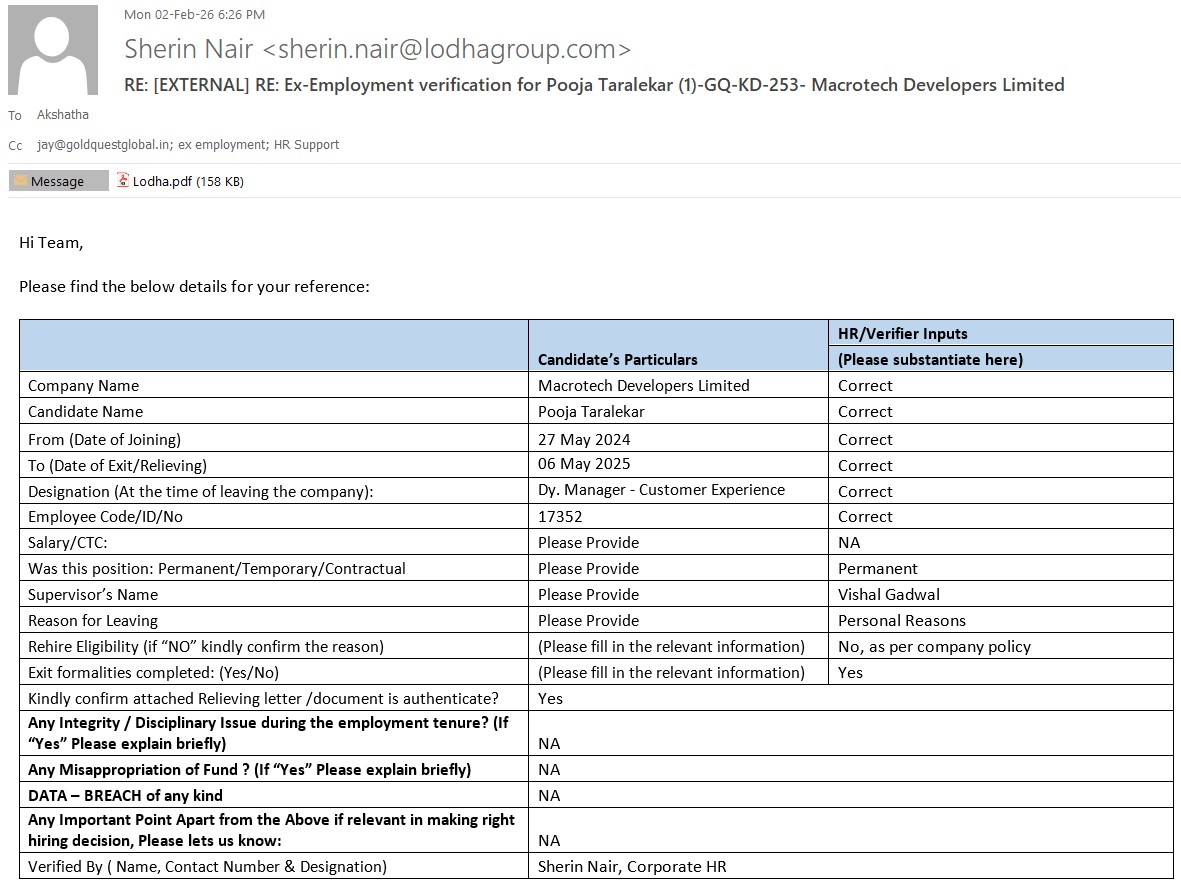Select the 'ex employment' Cc recipient
Viewport: 1181px width, 893px height.
[220, 145]
